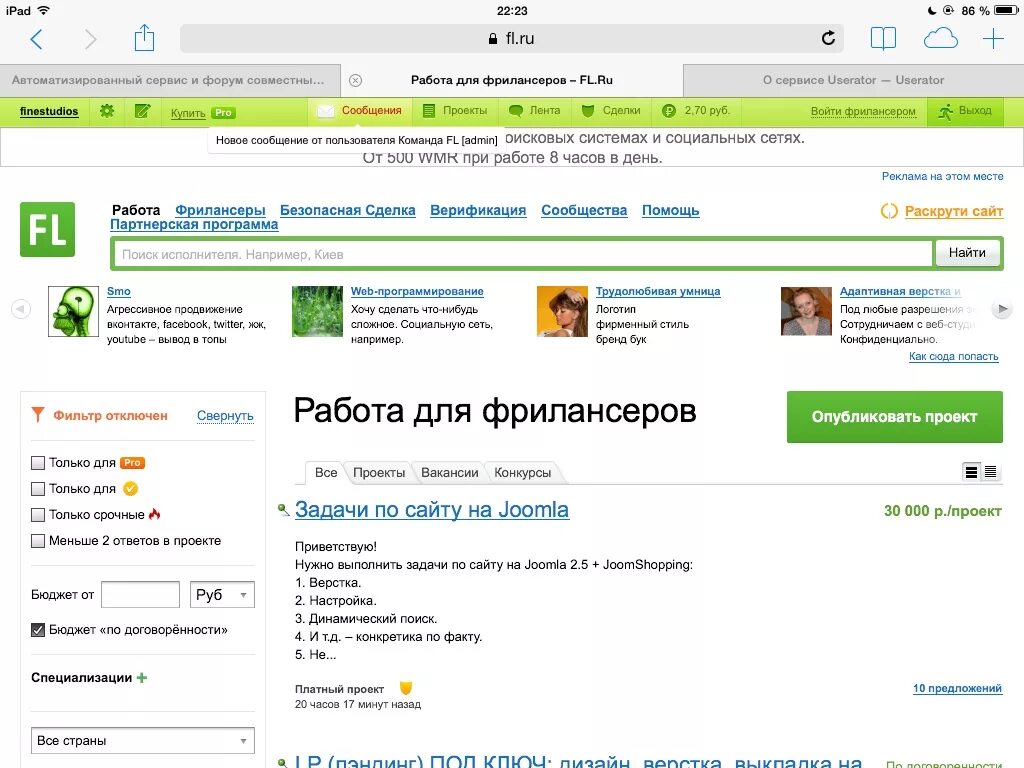Open Проекты in the green bar
1024x768 pixels.
[455, 110]
